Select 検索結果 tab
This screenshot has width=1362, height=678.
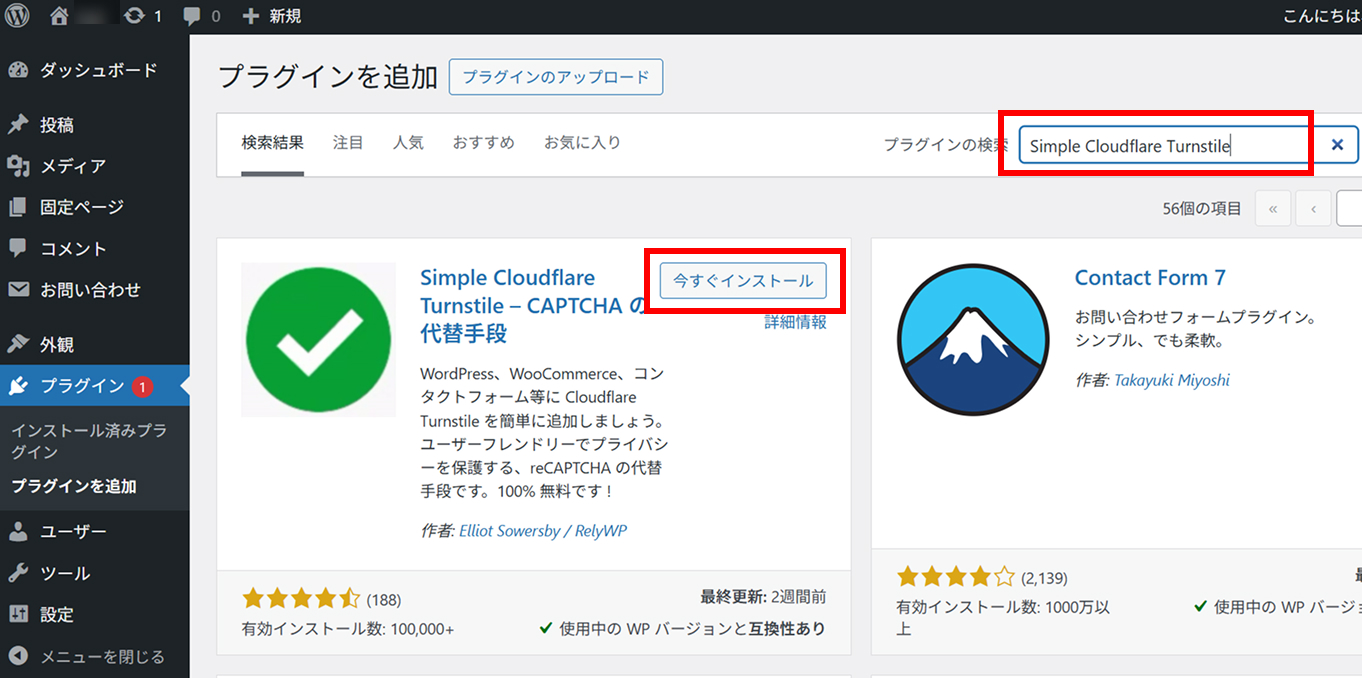[272, 143]
